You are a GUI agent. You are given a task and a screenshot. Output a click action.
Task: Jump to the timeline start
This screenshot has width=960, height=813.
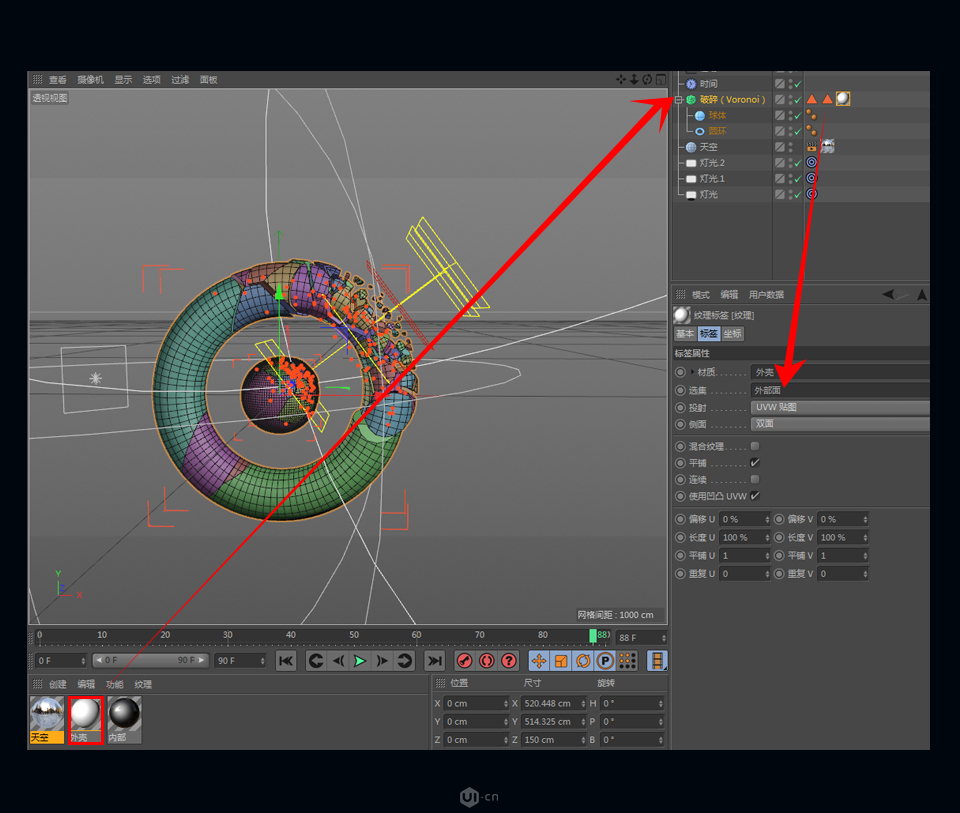pyautogui.click(x=286, y=661)
